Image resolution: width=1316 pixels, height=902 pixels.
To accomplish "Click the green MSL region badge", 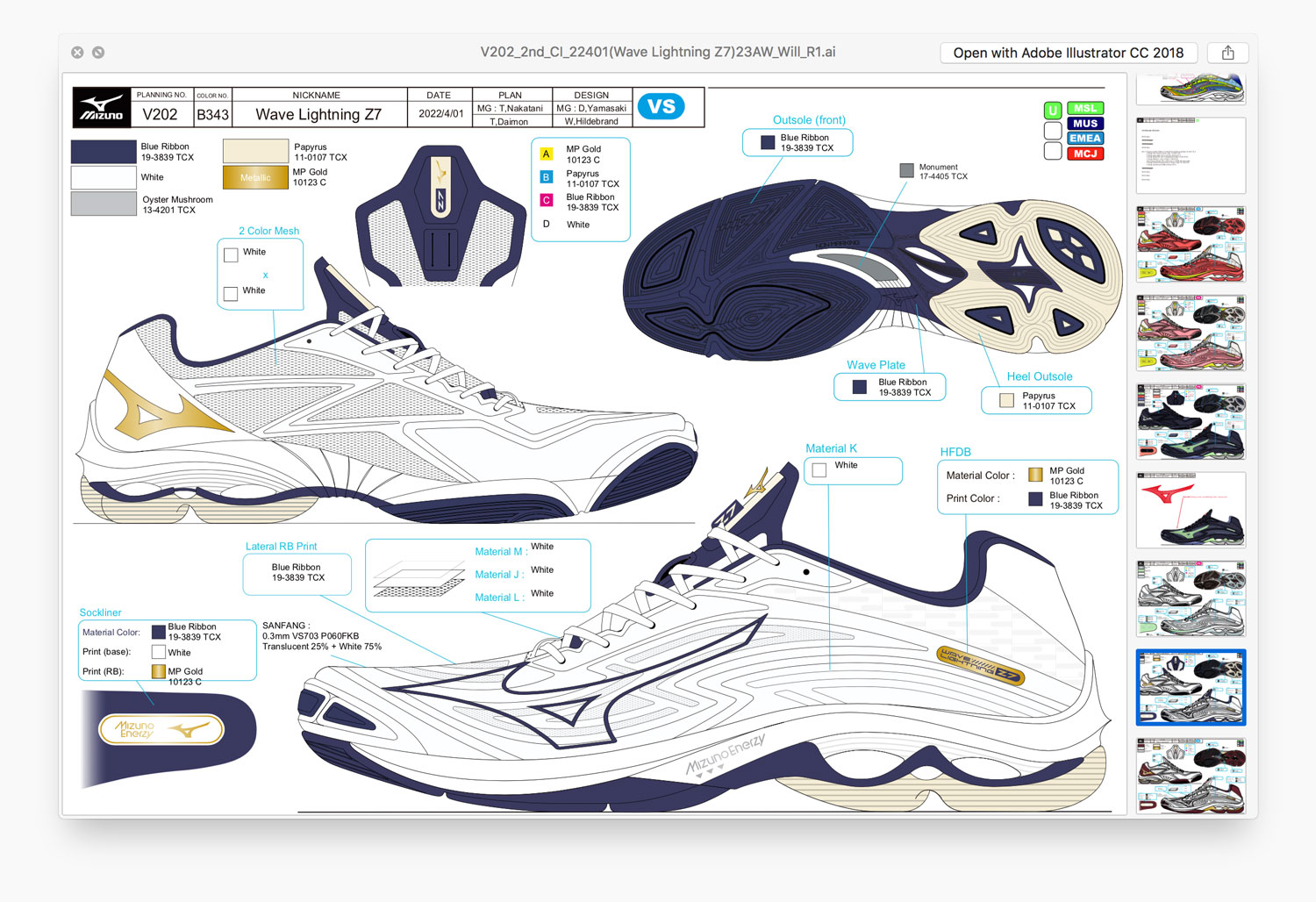I will click(x=1085, y=109).
